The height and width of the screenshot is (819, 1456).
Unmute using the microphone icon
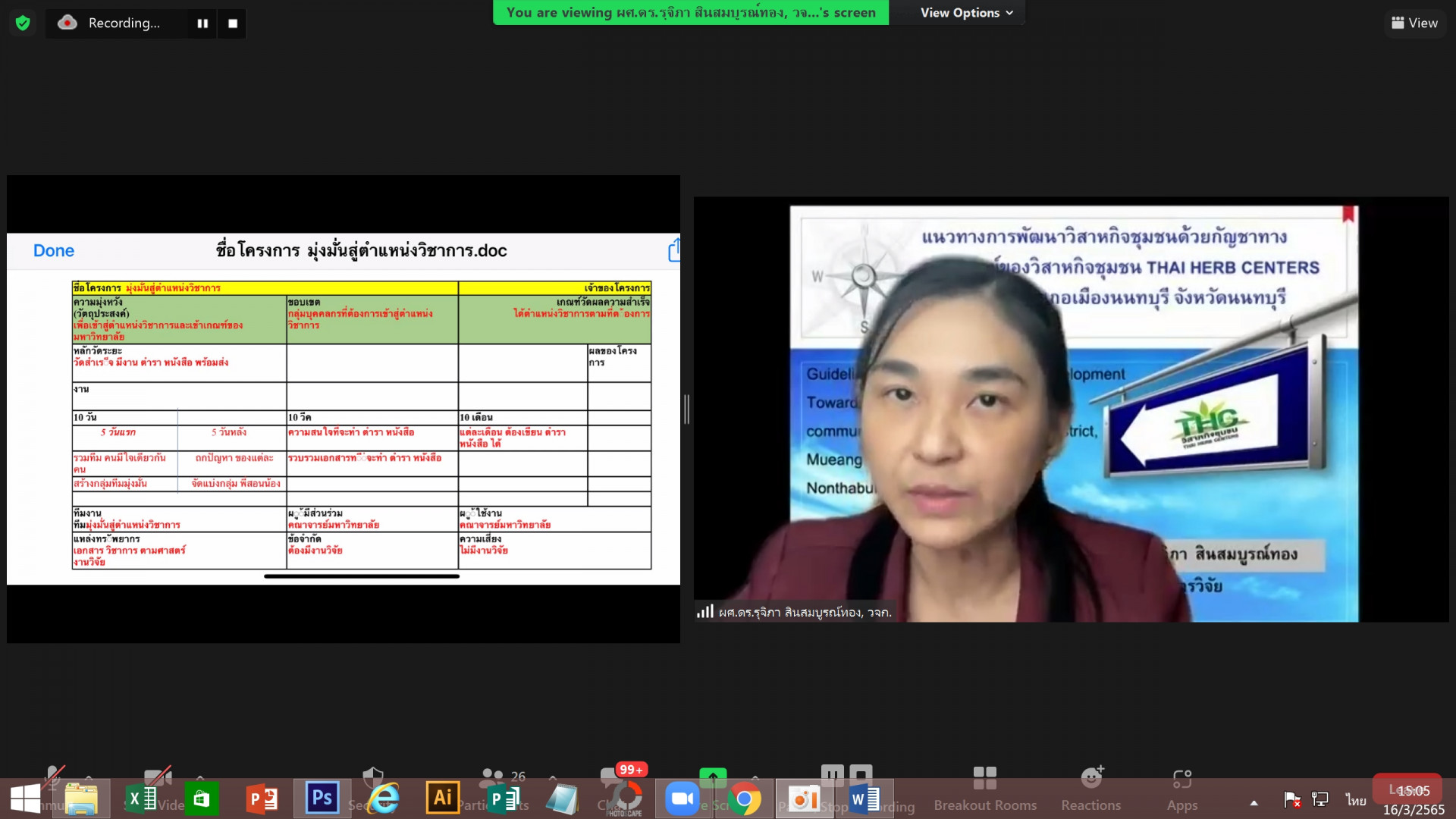click(x=53, y=775)
